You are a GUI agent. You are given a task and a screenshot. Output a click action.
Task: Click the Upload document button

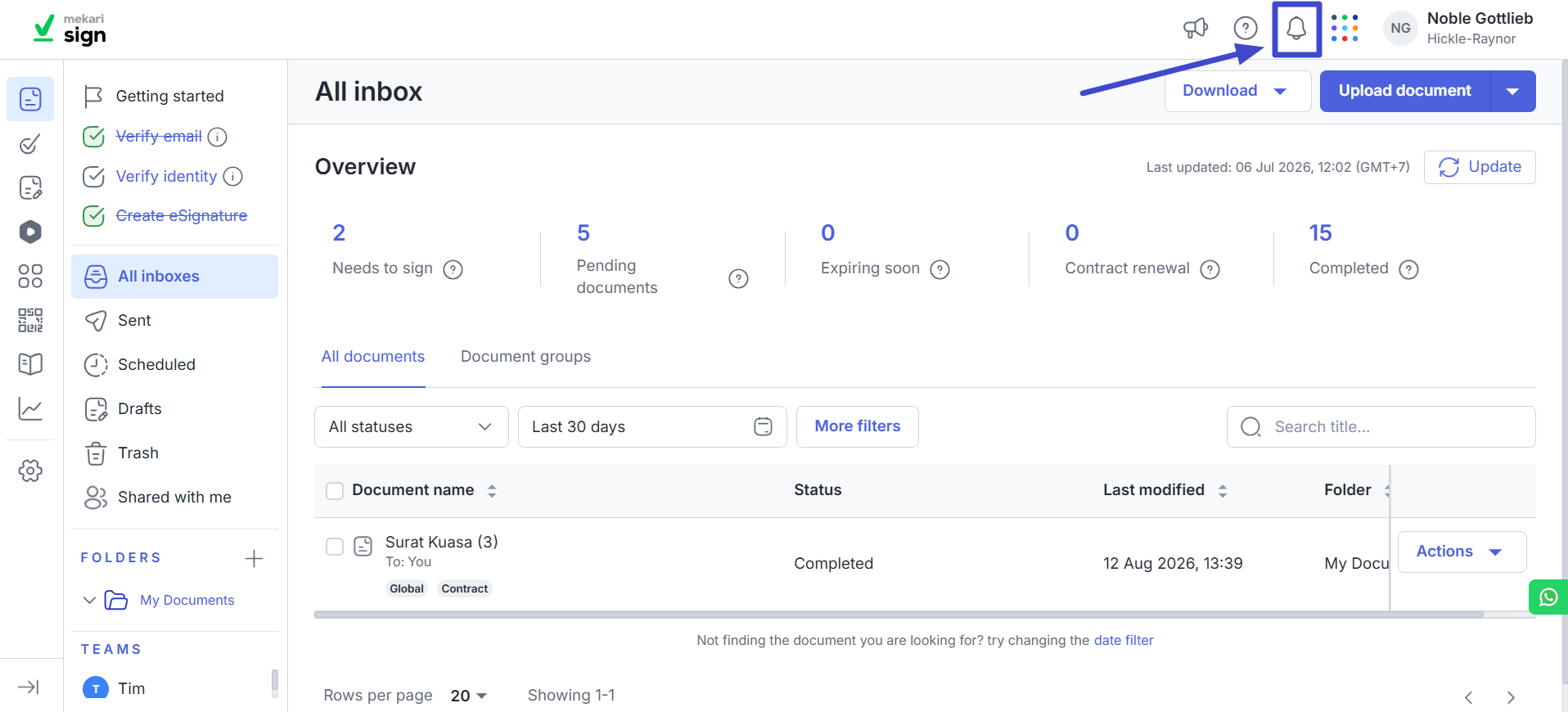pyautogui.click(x=1405, y=91)
